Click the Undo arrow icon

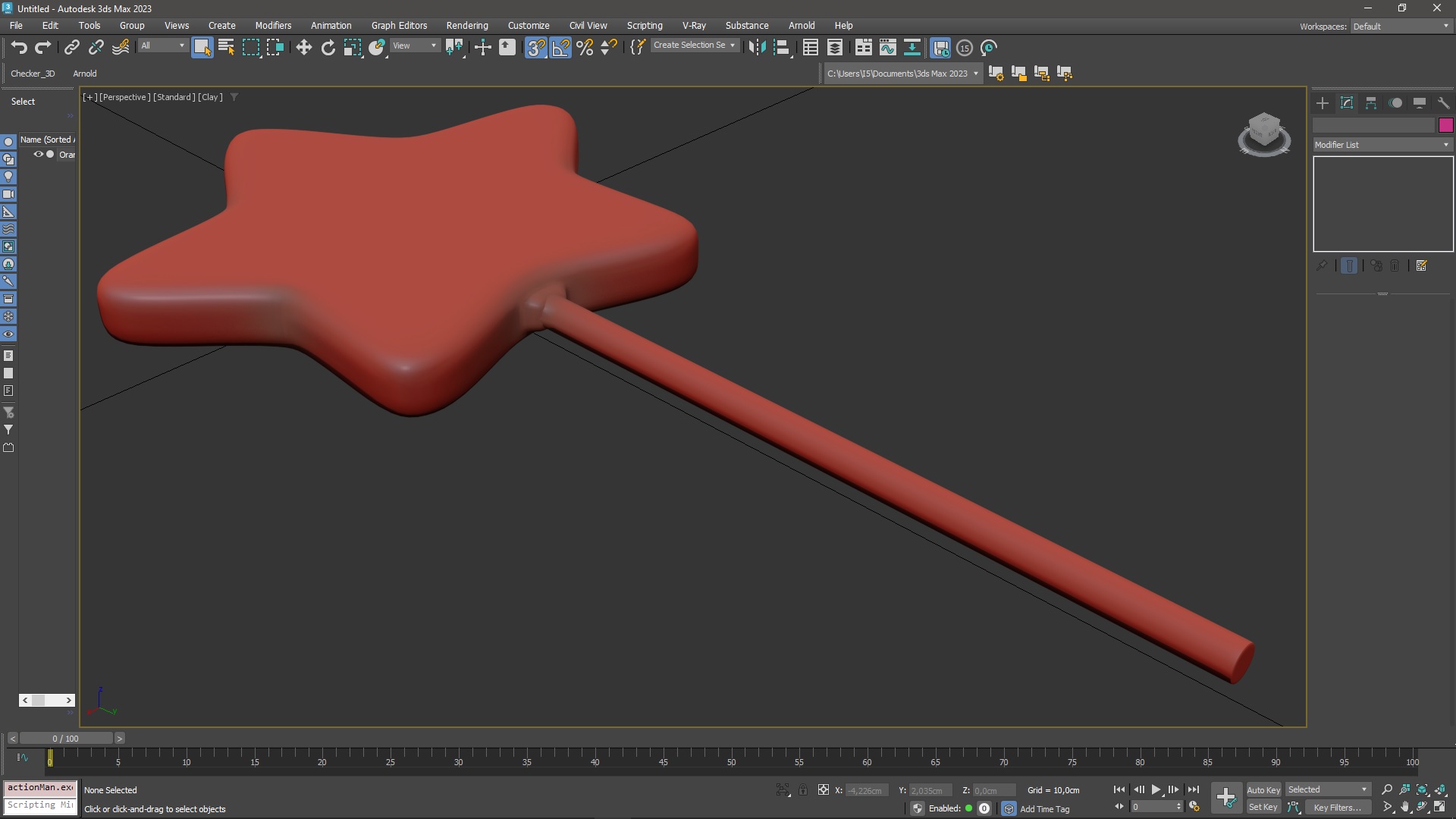coord(19,48)
